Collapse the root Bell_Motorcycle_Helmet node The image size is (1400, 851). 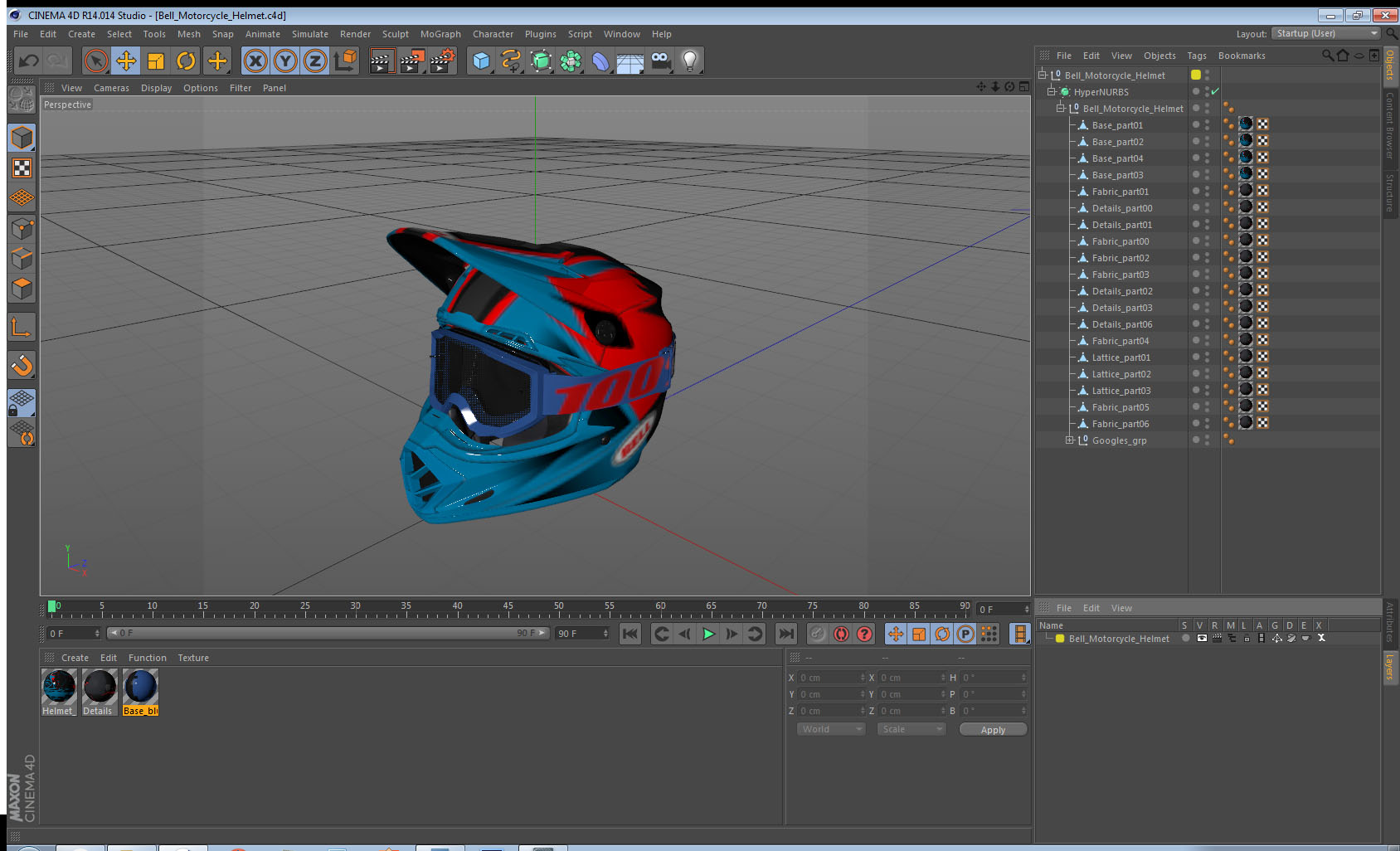click(x=1042, y=75)
